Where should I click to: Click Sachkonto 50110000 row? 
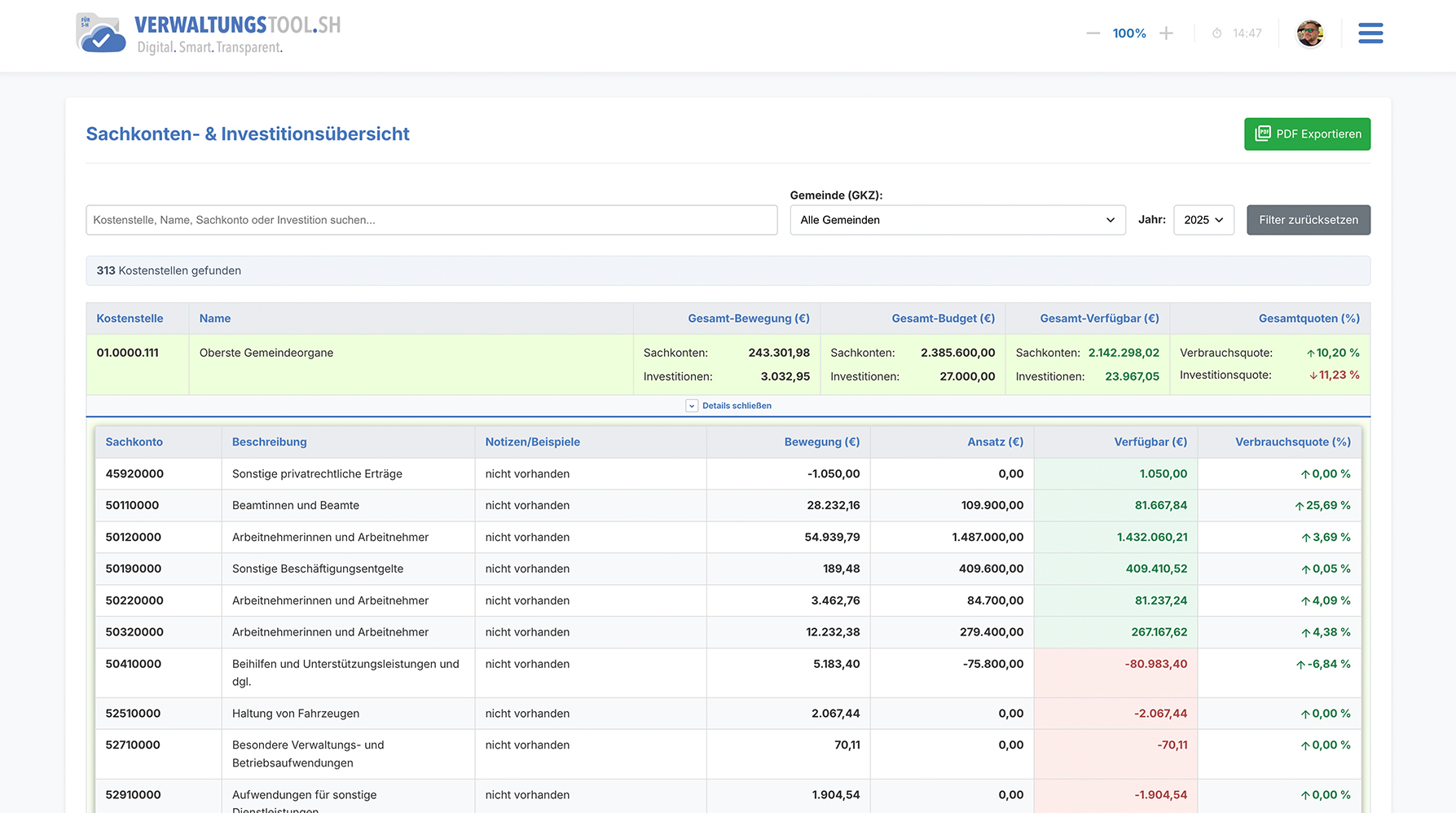[x=132, y=505]
